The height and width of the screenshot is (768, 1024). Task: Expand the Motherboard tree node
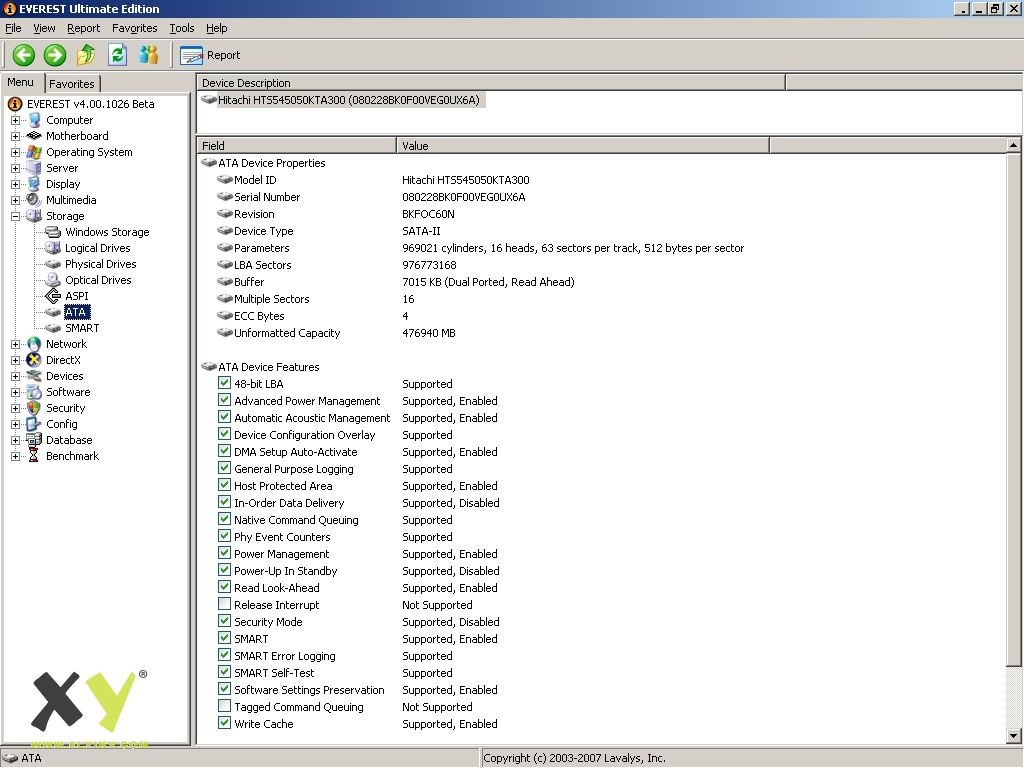click(x=15, y=136)
